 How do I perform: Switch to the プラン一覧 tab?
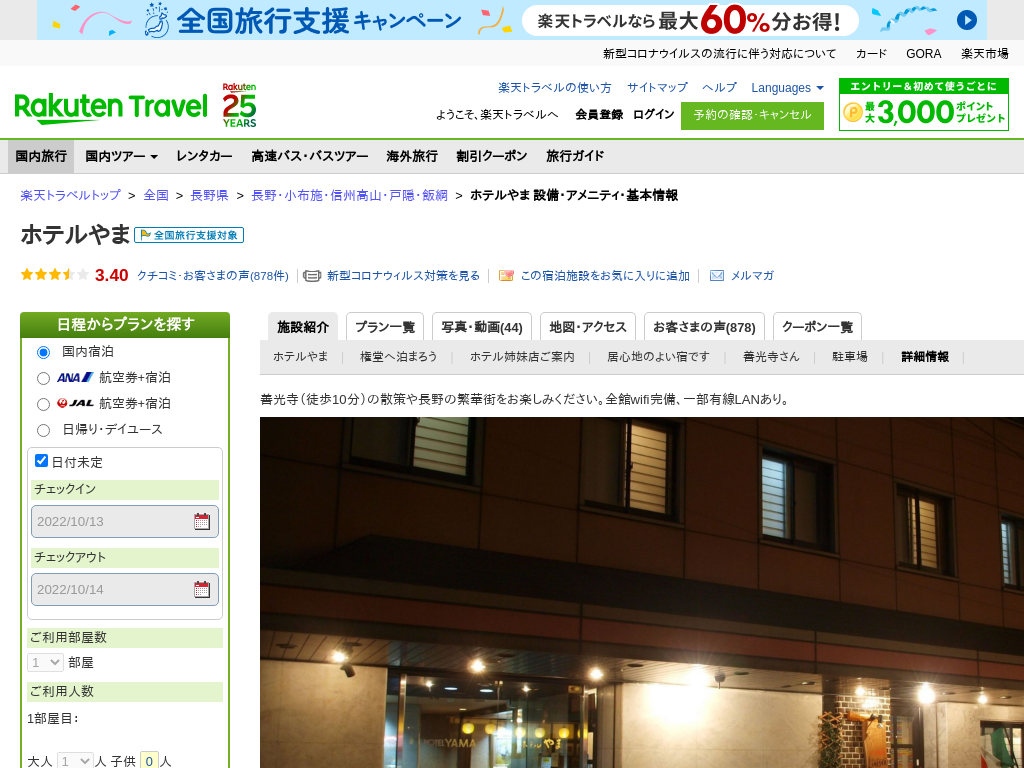tap(385, 327)
